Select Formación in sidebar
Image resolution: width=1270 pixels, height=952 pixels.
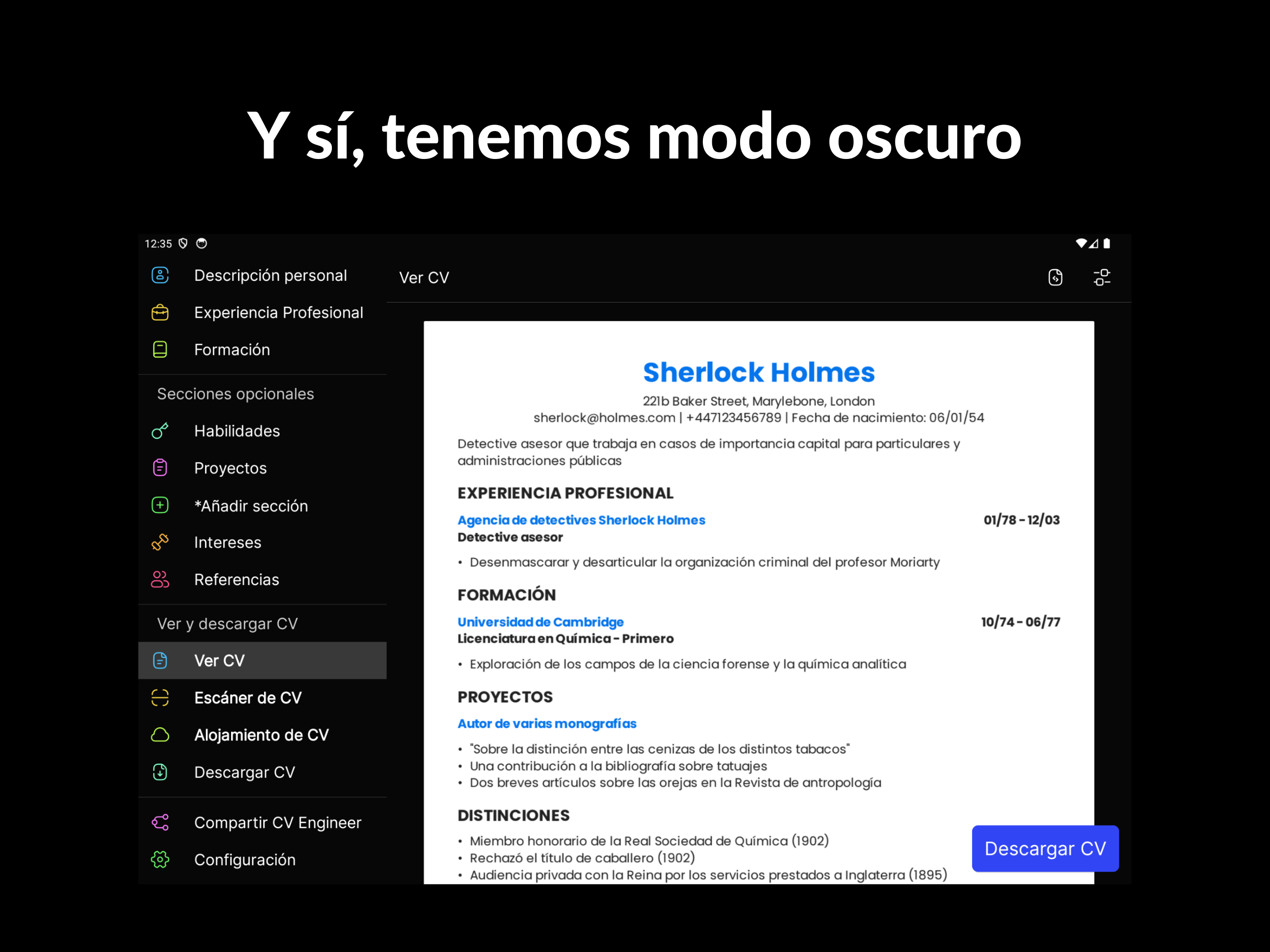pyautogui.click(x=262, y=350)
